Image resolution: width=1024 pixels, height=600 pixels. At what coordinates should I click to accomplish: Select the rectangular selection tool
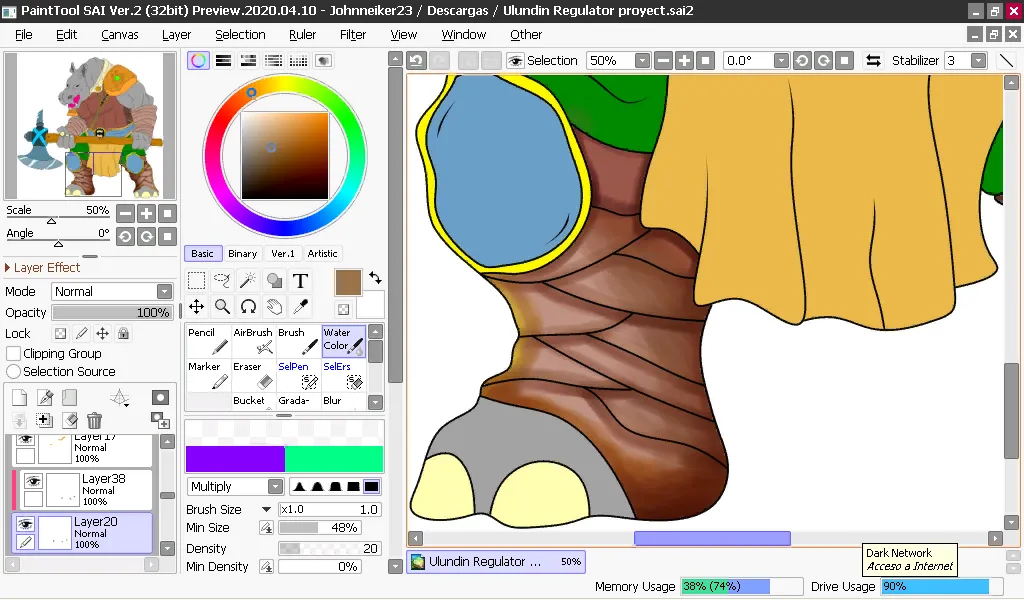196,281
